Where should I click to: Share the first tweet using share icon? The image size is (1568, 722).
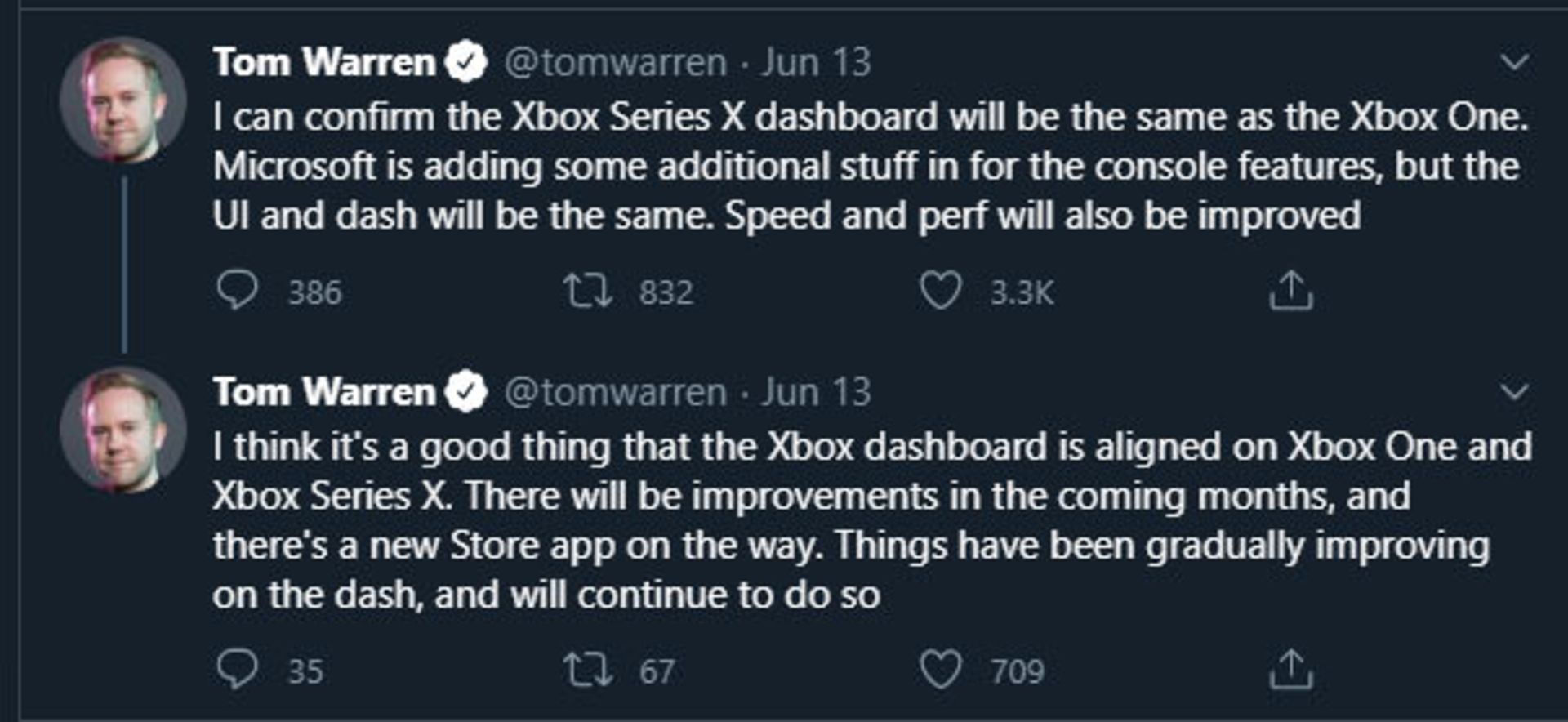(x=1291, y=291)
